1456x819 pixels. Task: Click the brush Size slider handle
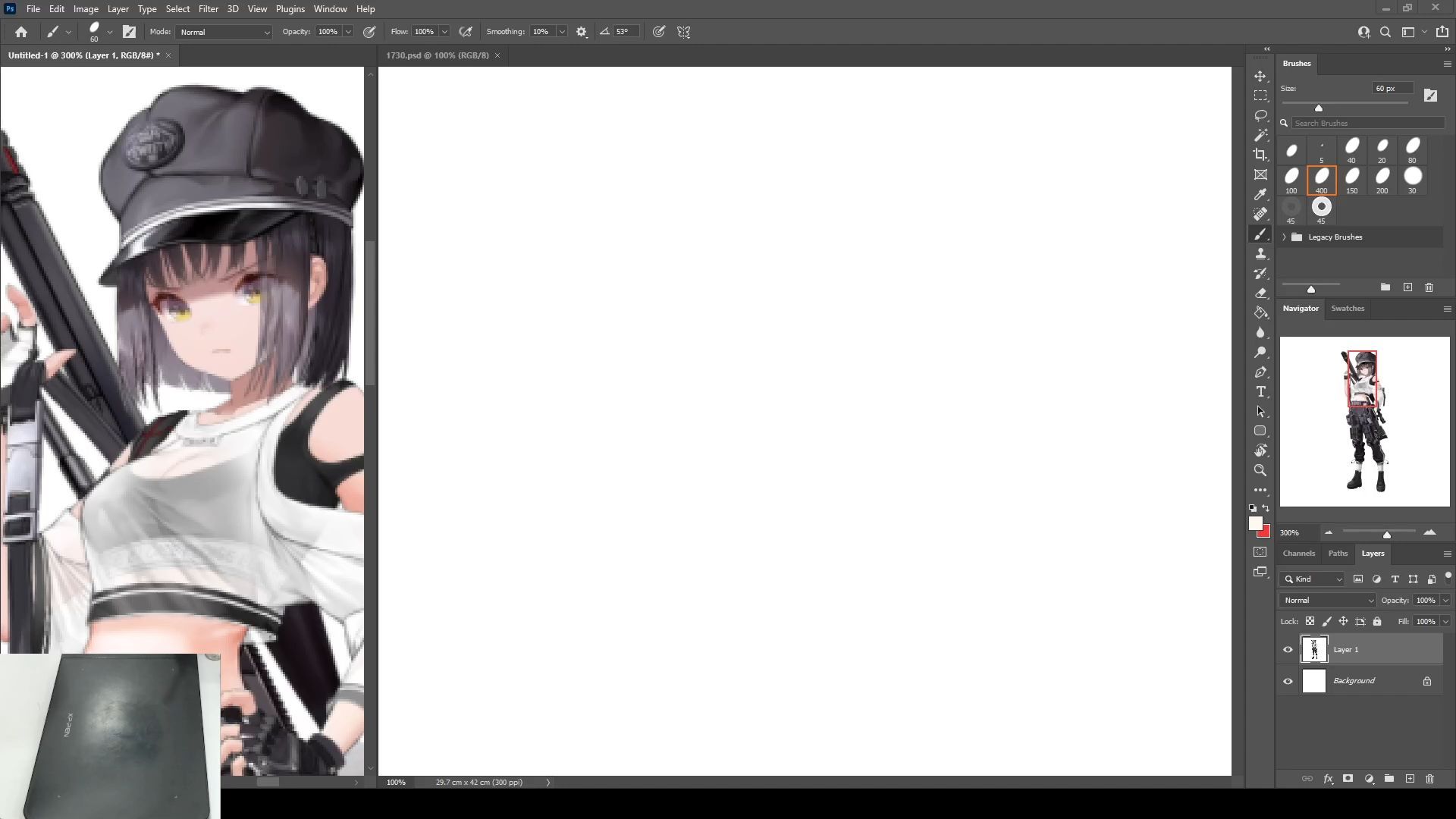coord(1319,108)
